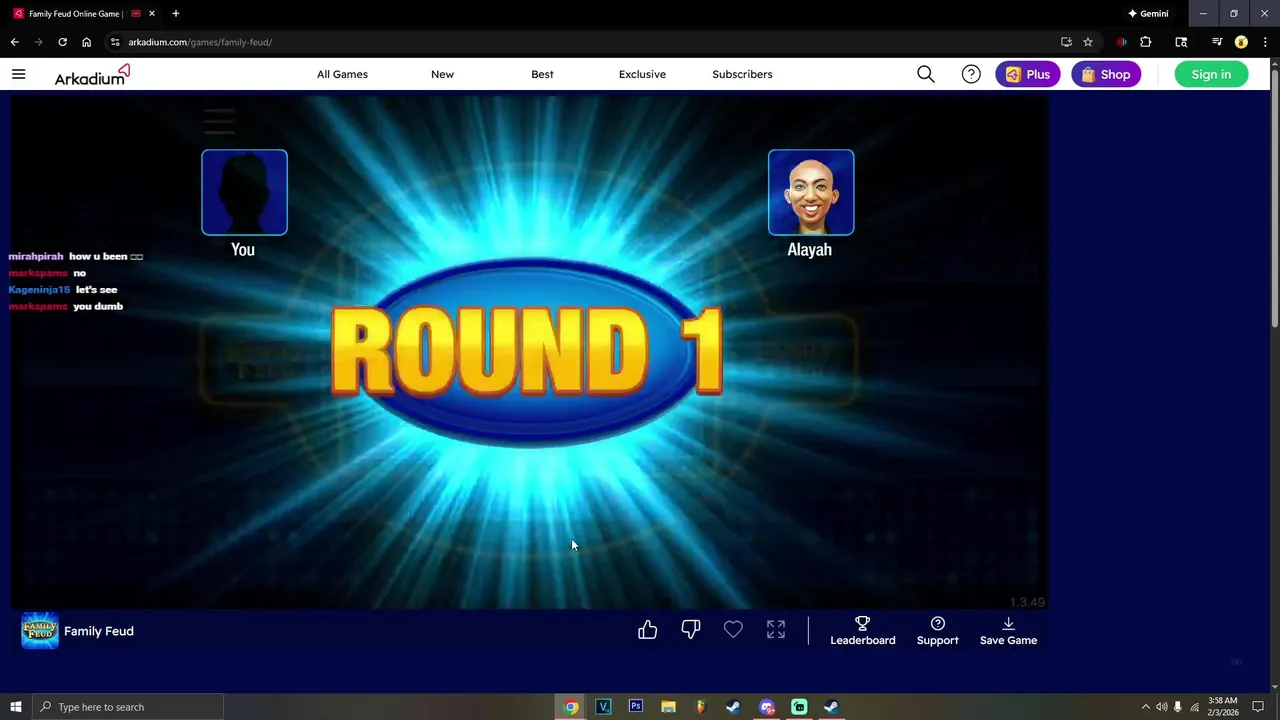Screen dimensions: 1280x720
Task: Open the Shop button
Action: coord(1106,74)
